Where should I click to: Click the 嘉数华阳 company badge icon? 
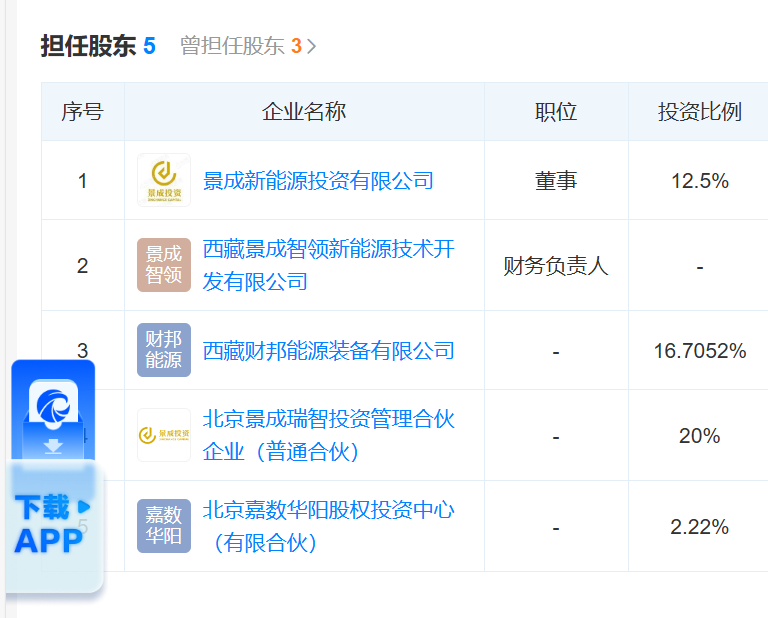point(163,526)
